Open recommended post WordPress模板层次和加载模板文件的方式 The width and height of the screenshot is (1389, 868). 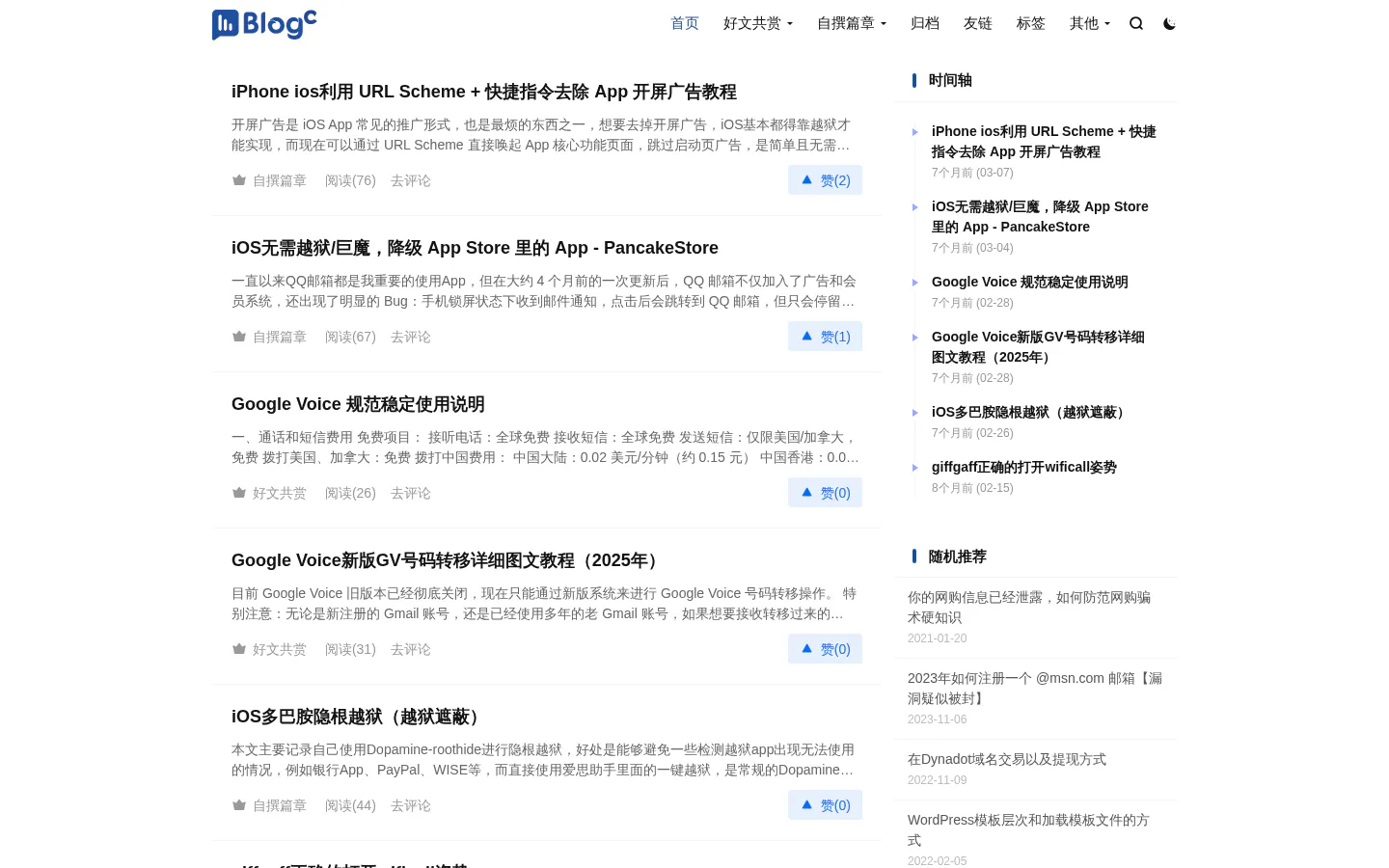[1028, 829]
